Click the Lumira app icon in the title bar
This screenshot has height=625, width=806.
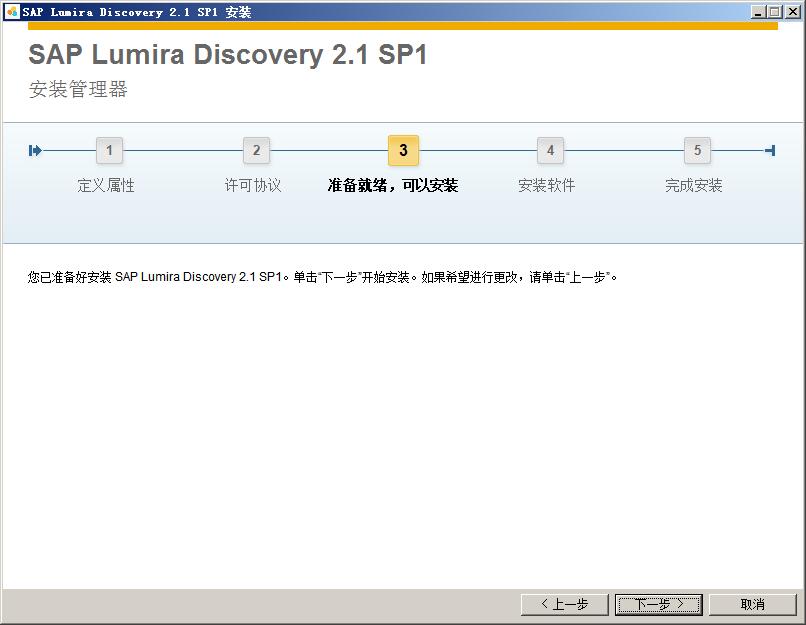(x=12, y=12)
